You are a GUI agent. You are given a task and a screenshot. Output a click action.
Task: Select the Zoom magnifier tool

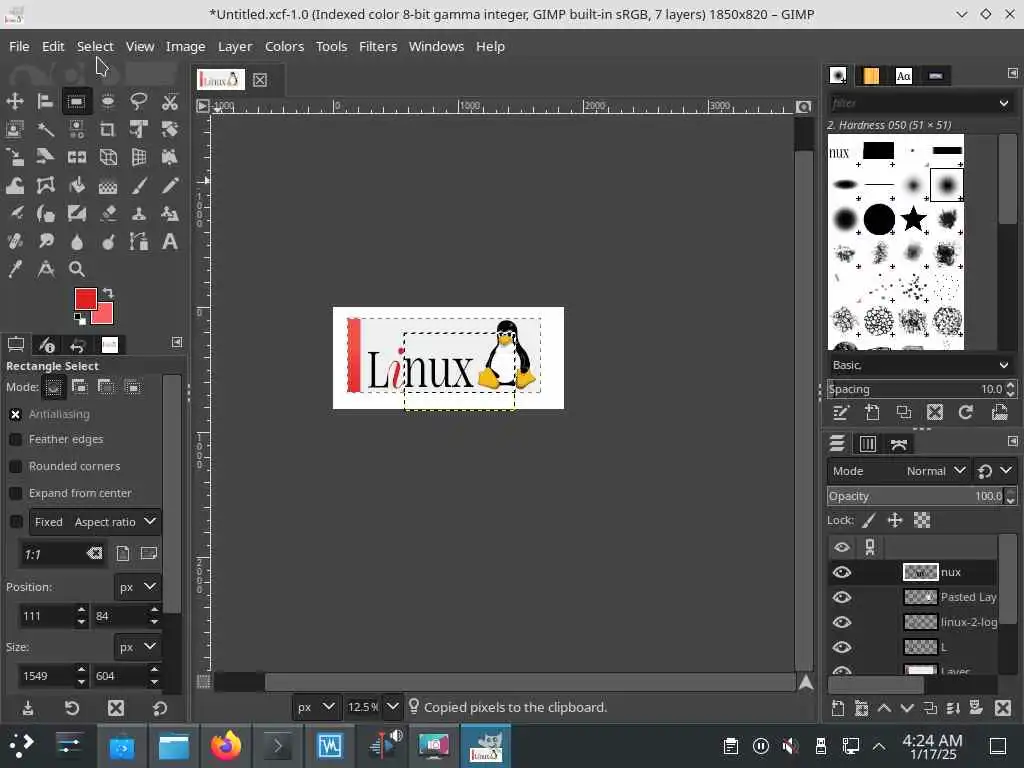tap(76, 269)
